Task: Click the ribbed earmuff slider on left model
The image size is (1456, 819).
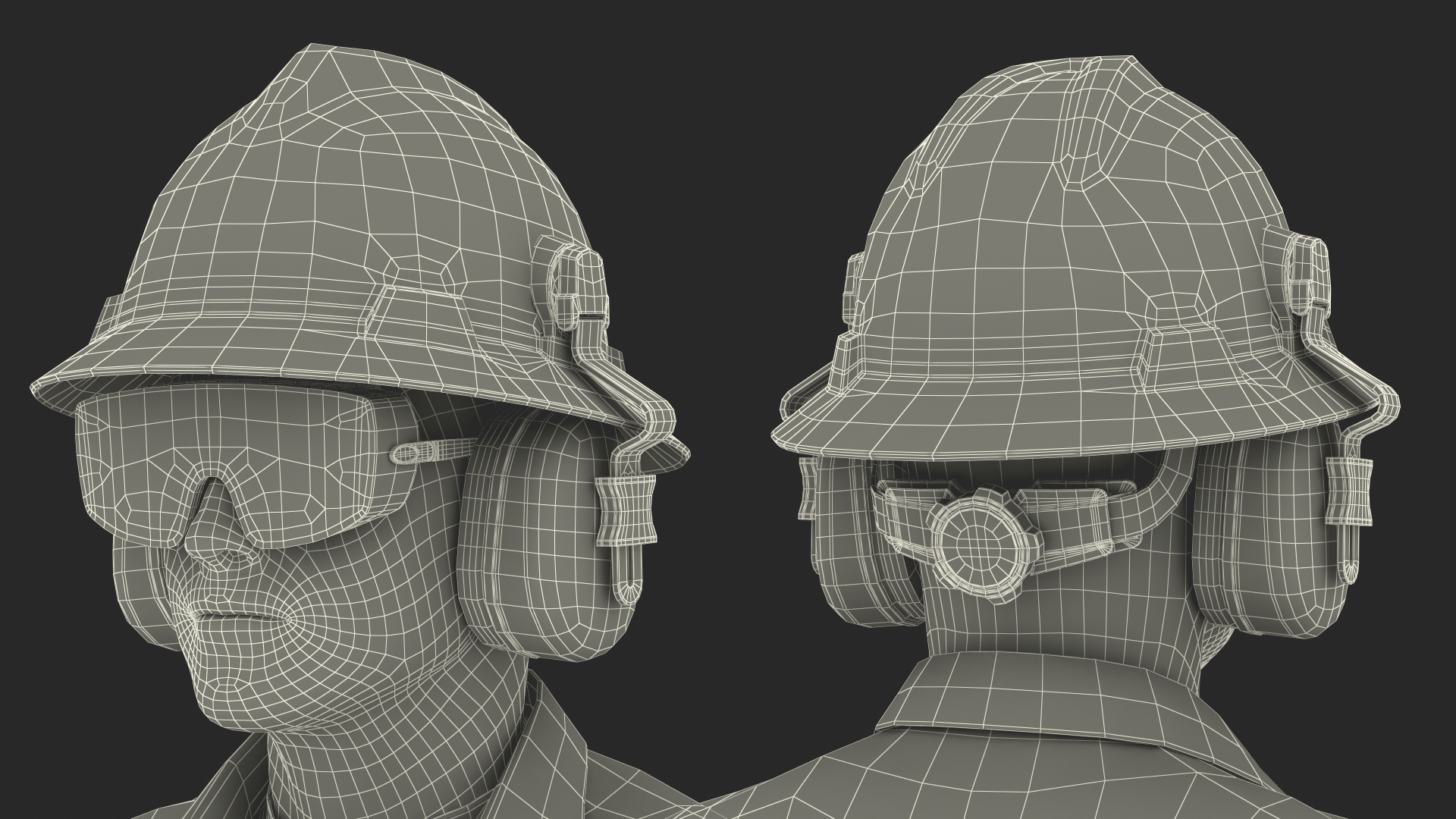Action: click(x=626, y=510)
